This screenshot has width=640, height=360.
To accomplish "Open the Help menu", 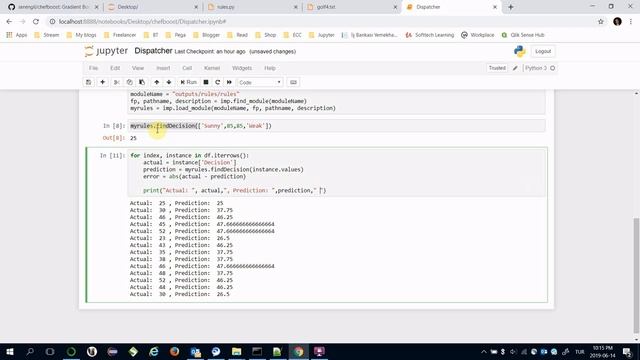I will tap(270, 68).
